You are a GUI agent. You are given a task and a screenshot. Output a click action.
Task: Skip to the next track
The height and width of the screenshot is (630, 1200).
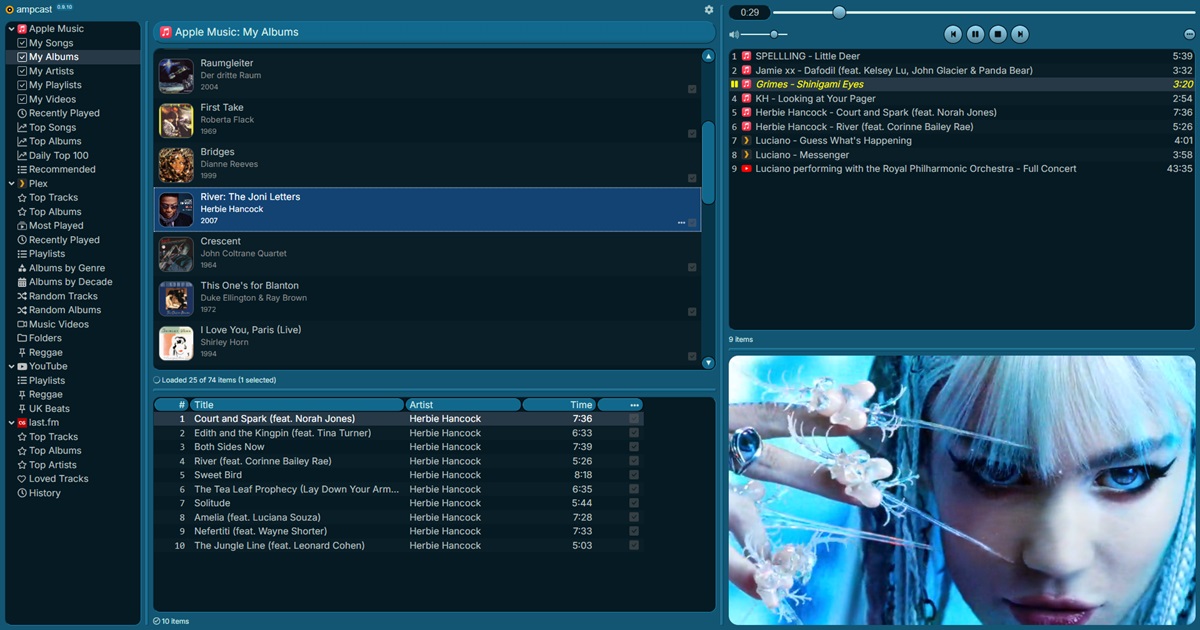pyautogui.click(x=1019, y=34)
